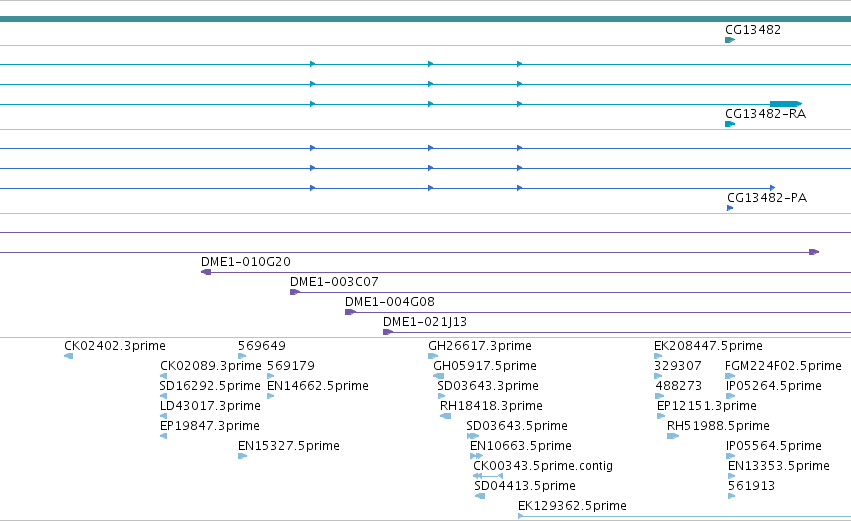Click the RH18418.3prime arrow glyph
851x521 pixels.
pos(446,417)
